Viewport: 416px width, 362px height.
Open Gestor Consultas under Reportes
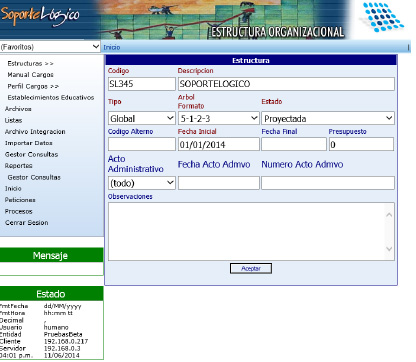(34, 177)
